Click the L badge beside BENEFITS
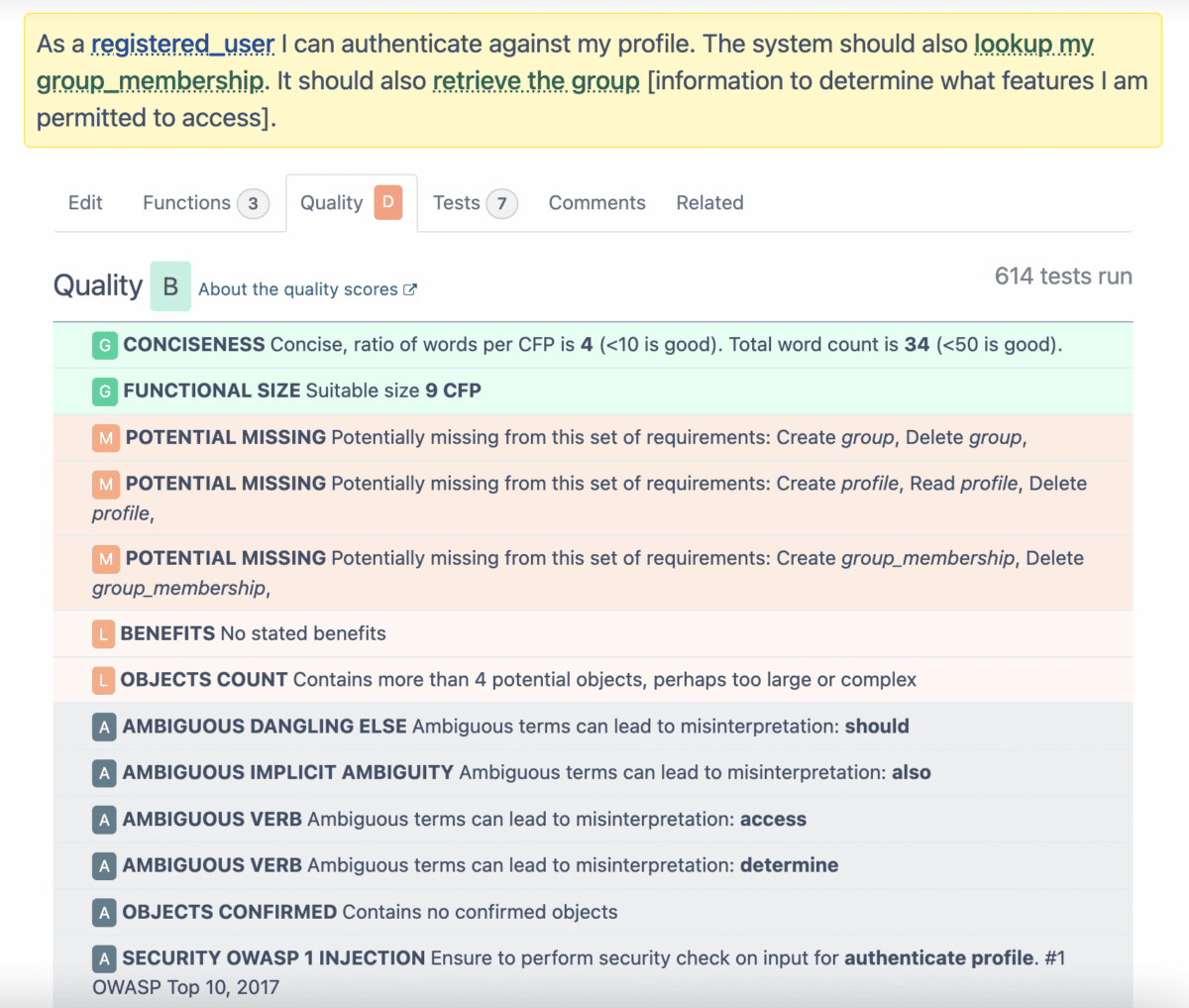The width and height of the screenshot is (1189, 1008). (103, 634)
